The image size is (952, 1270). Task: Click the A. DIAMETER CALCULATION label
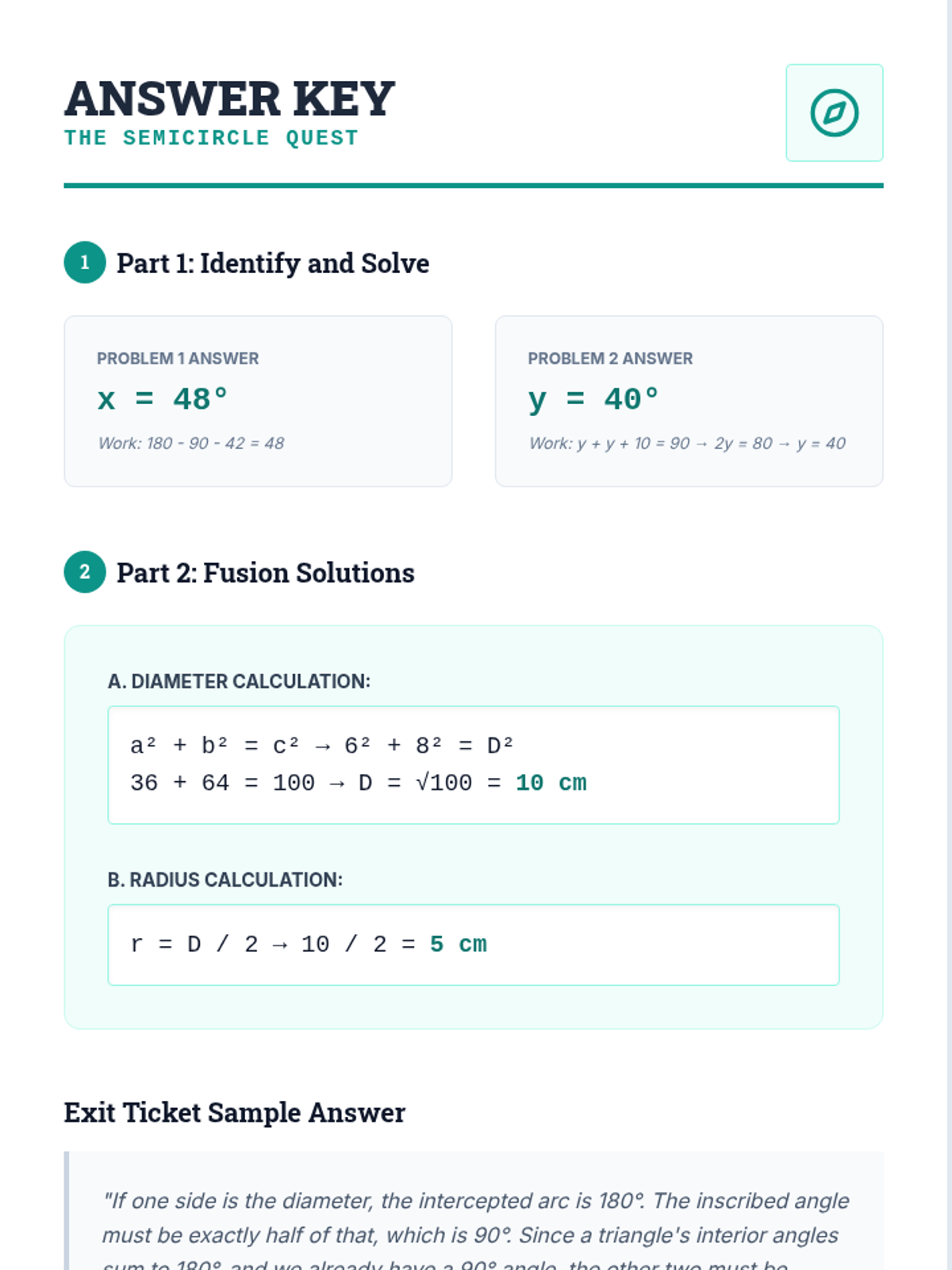pyautogui.click(x=239, y=682)
